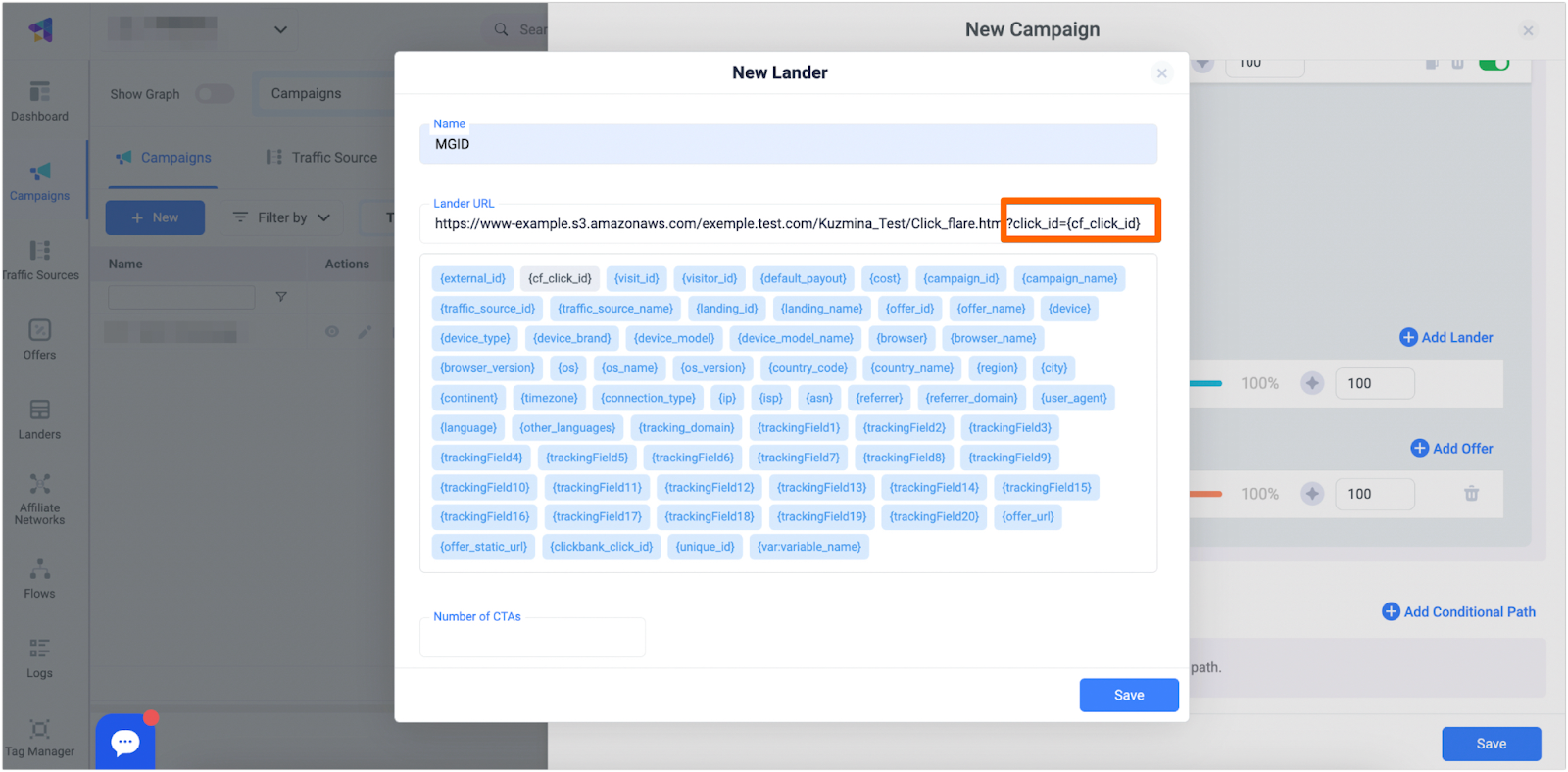Open Dashboard from the sidebar
1568x772 pixels.
[x=39, y=101]
